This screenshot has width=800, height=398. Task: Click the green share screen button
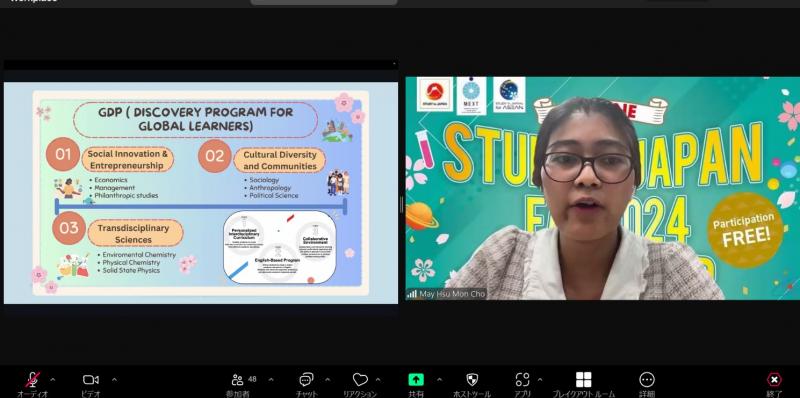pyautogui.click(x=416, y=380)
